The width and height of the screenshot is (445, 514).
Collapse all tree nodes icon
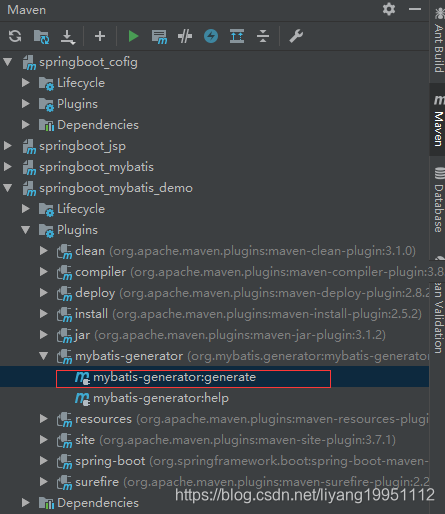coord(263,36)
